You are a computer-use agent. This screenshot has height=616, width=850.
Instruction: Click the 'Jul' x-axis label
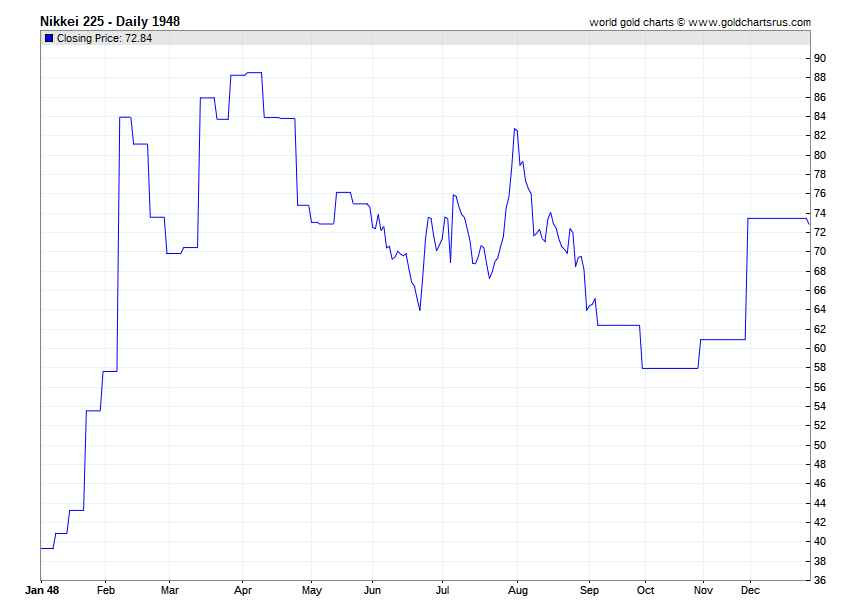442,590
